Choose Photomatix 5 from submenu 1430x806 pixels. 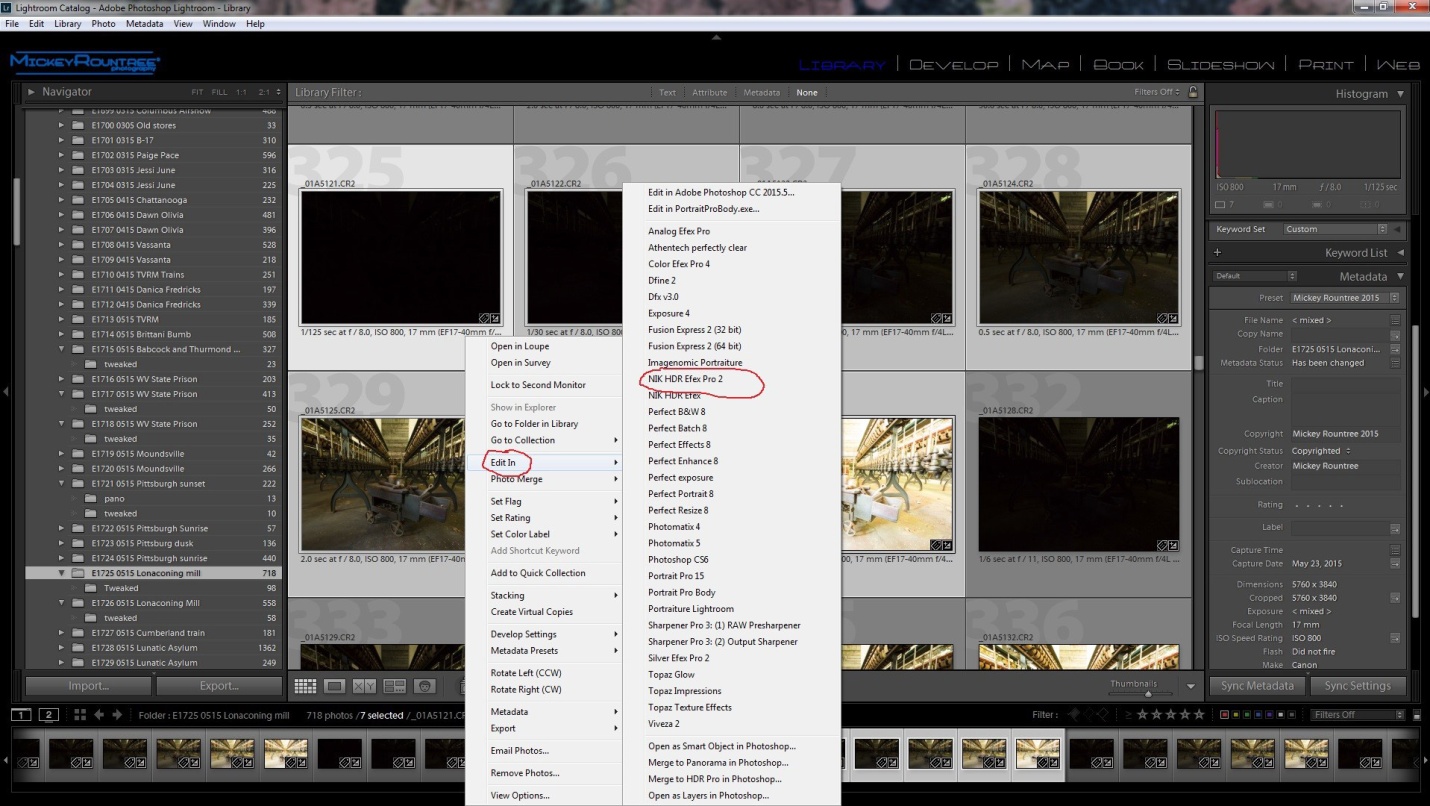pyautogui.click(x=674, y=543)
